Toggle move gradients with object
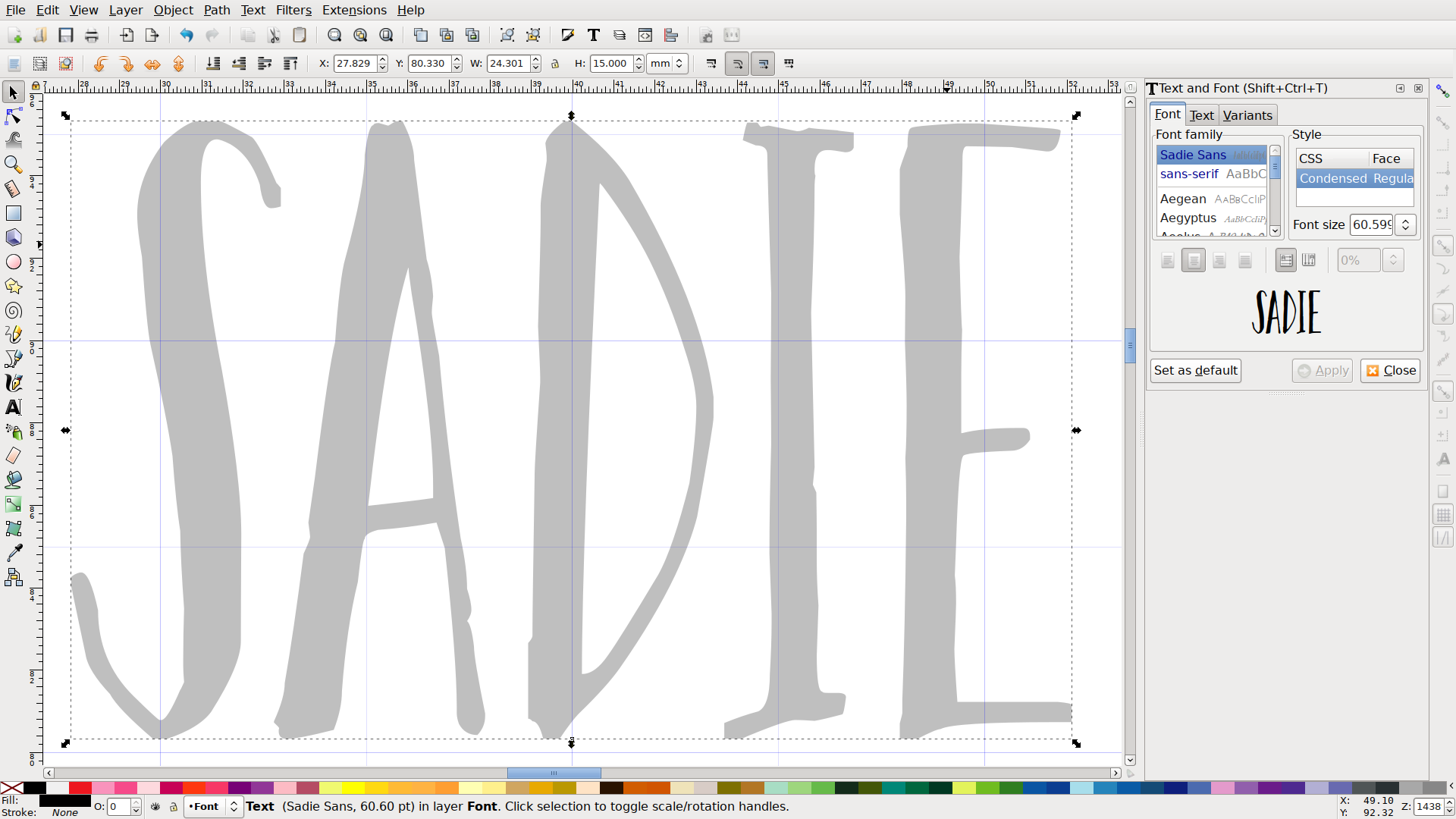 coord(763,64)
